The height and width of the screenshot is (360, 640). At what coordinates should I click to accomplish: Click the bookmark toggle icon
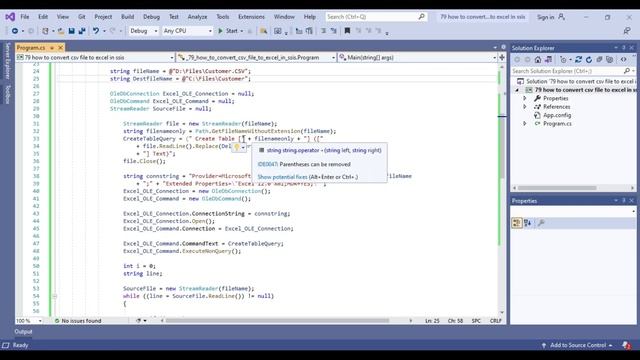coord(347,31)
